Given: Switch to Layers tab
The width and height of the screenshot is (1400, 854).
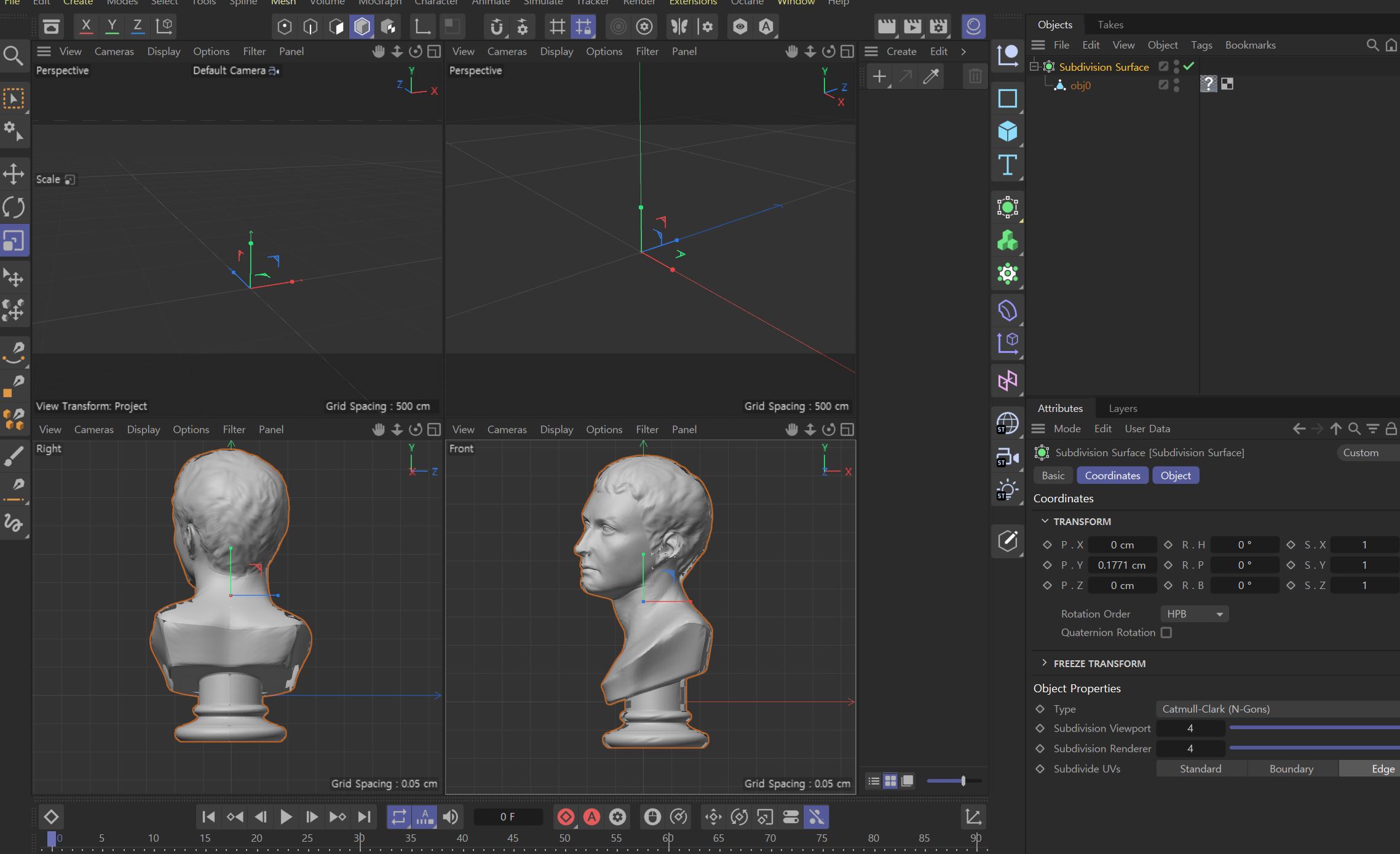Looking at the screenshot, I should (1123, 408).
